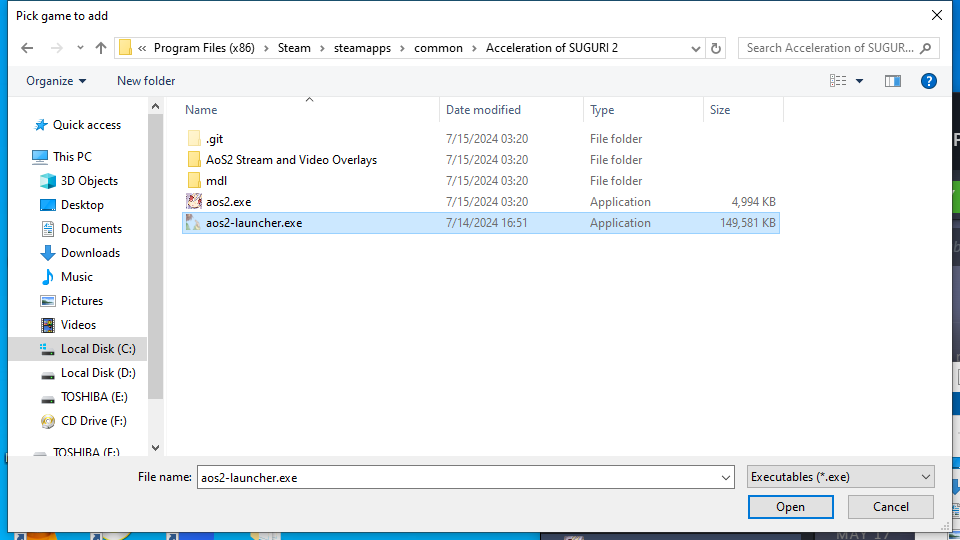Screen dimensions: 960x540
Task: Open the Organize menu
Action: pyautogui.click(x=56, y=81)
